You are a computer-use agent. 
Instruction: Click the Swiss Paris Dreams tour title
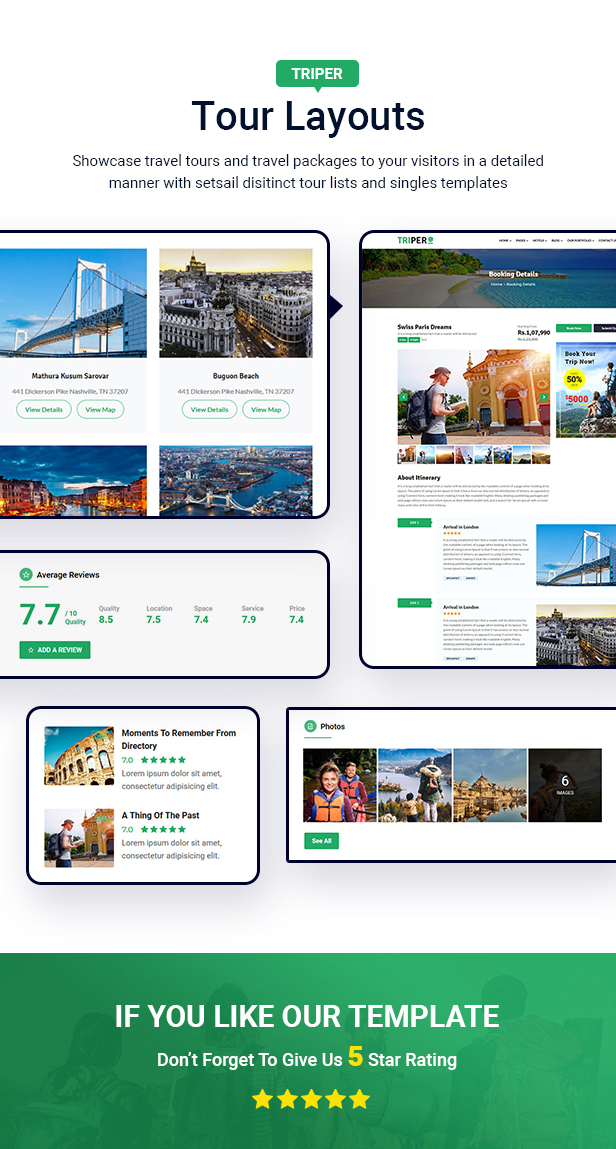click(x=425, y=327)
